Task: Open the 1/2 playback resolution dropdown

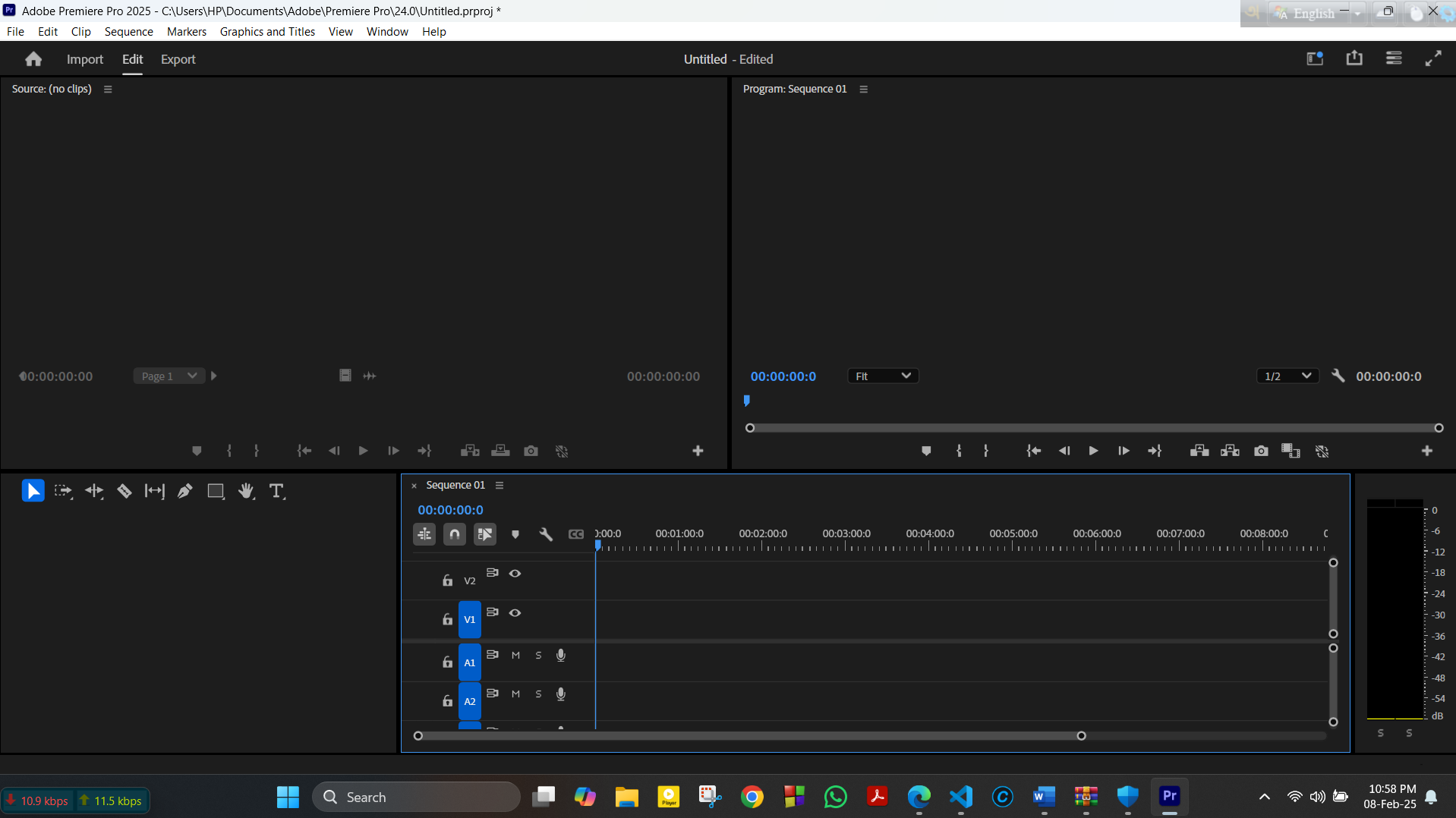Action: (x=1287, y=376)
